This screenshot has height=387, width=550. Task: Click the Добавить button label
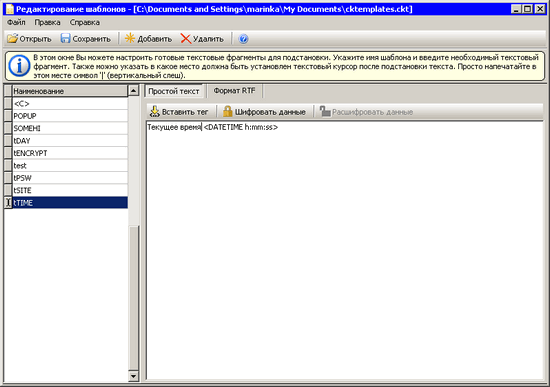[x=155, y=39]
